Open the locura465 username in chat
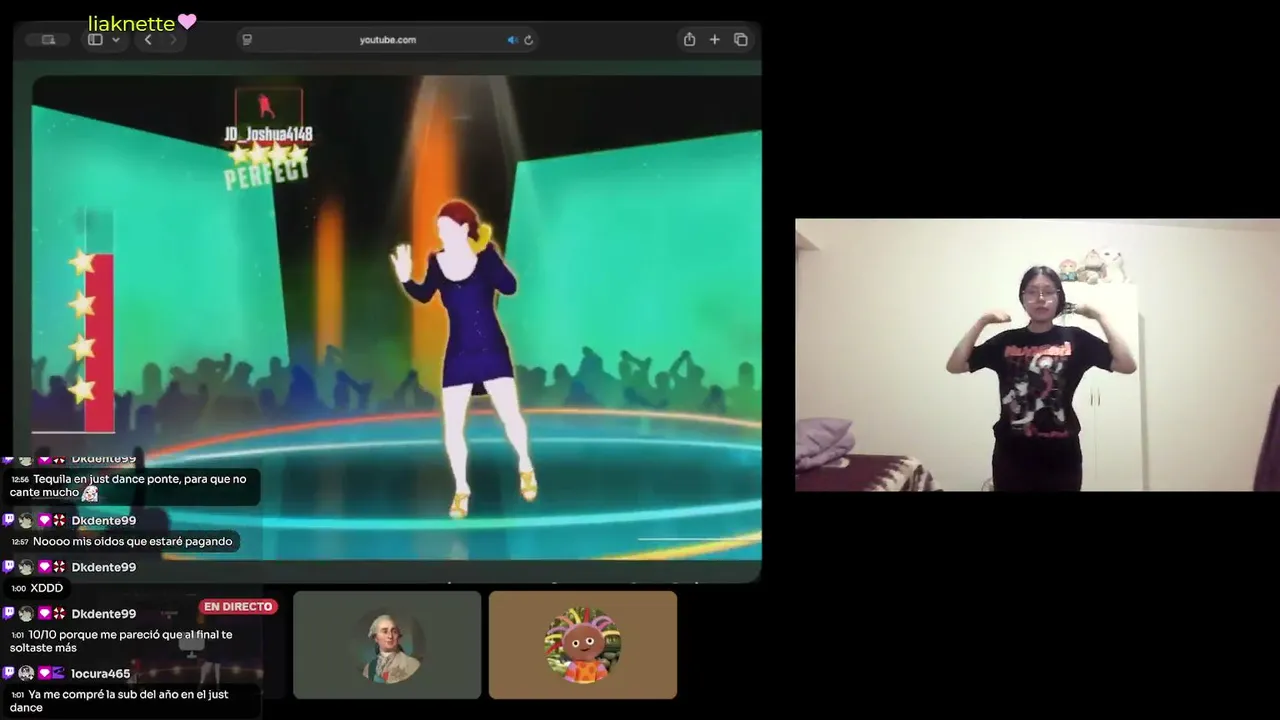 (x=101, y=674)
